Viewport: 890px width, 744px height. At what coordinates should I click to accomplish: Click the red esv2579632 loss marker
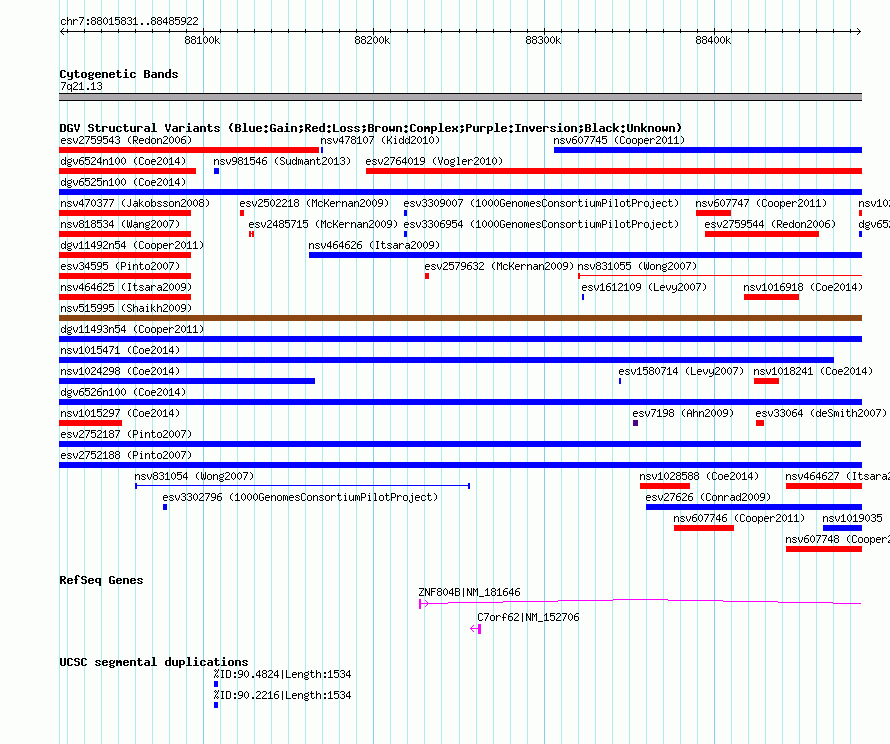tap(427, 276)
